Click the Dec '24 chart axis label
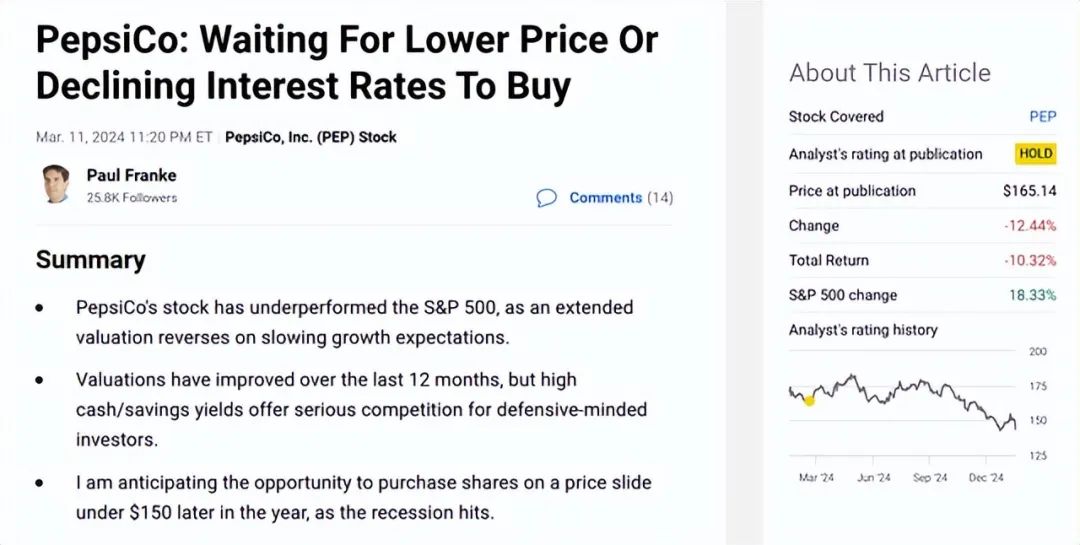This screenshot has width=1080, height=545. point(987,477)
